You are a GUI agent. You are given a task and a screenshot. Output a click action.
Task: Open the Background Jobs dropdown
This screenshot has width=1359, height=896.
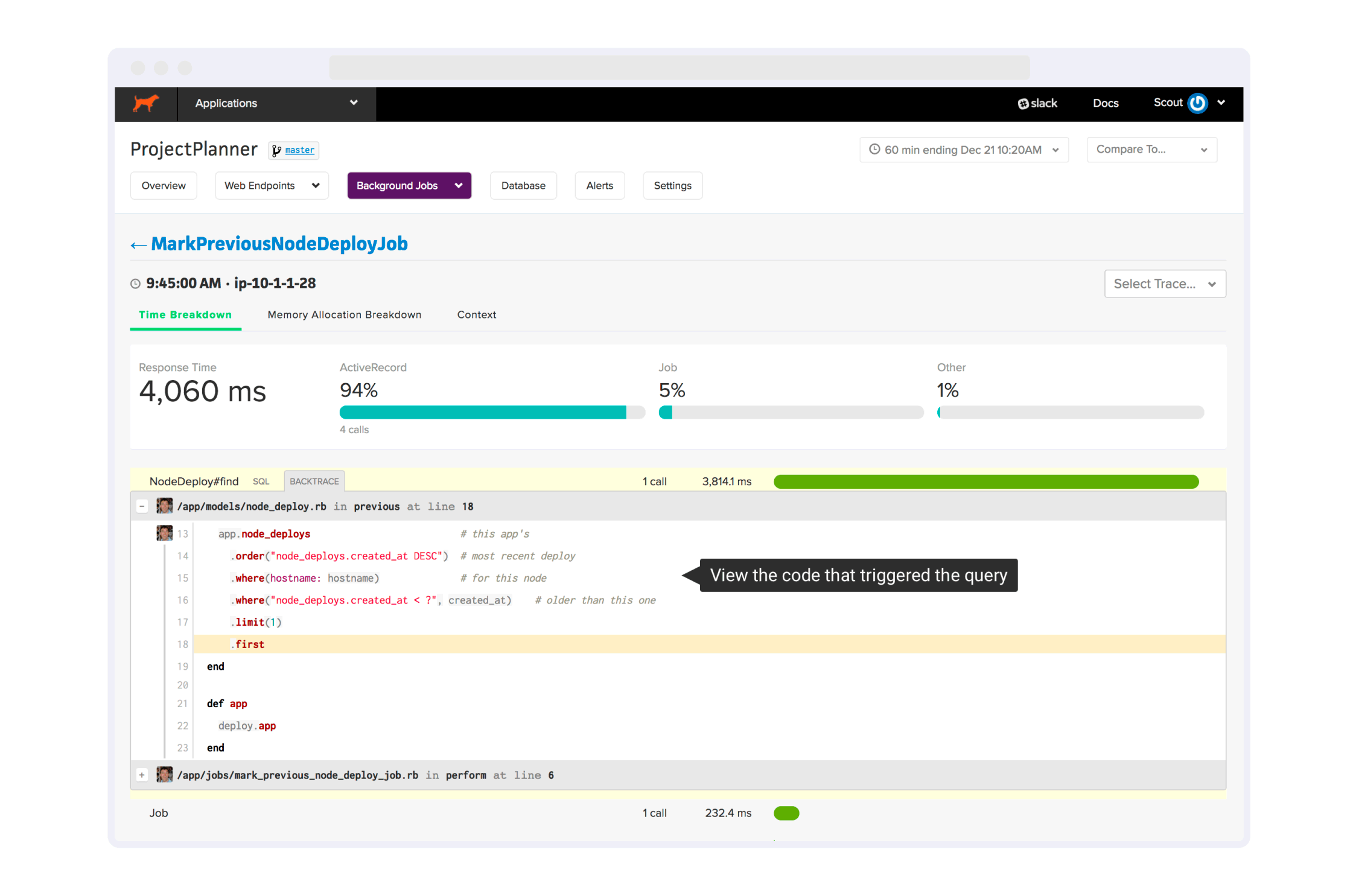pyautogui.click(x=409, y=186)
